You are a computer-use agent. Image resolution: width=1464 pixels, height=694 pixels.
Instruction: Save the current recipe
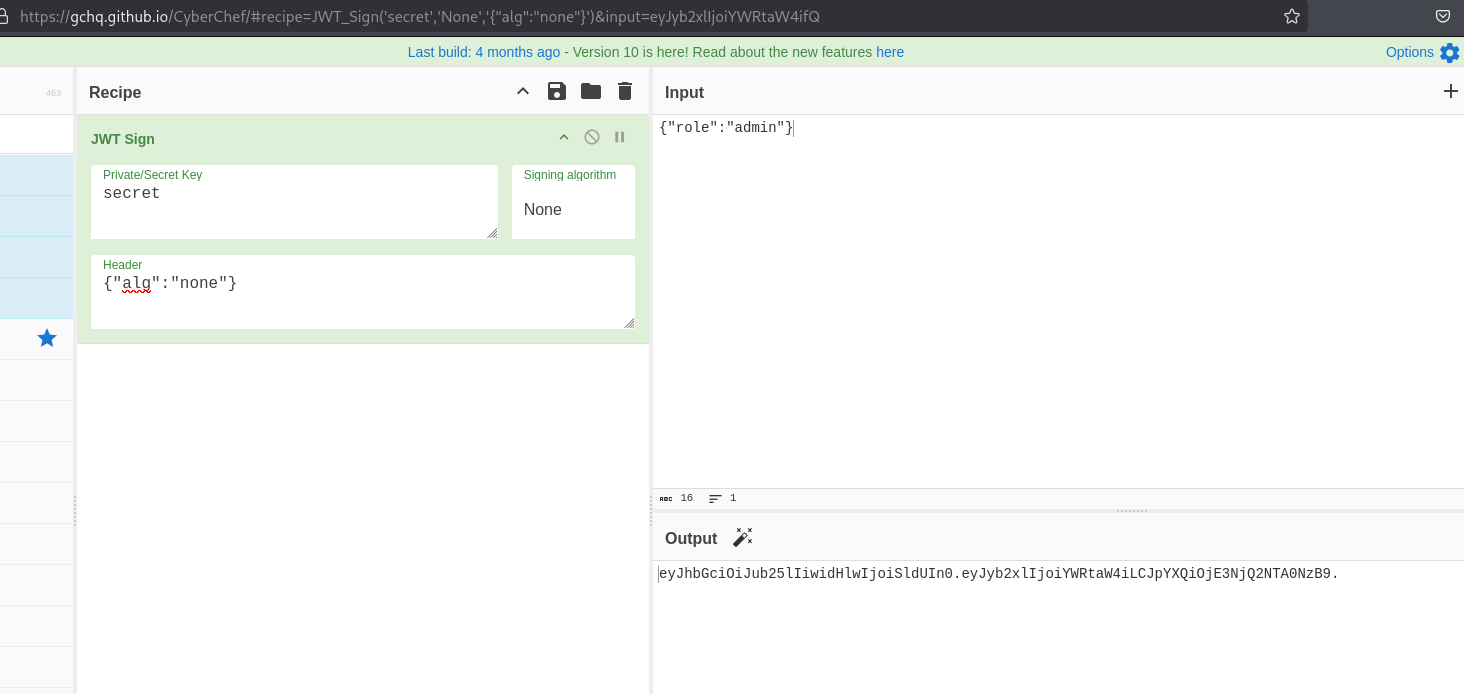557,92
